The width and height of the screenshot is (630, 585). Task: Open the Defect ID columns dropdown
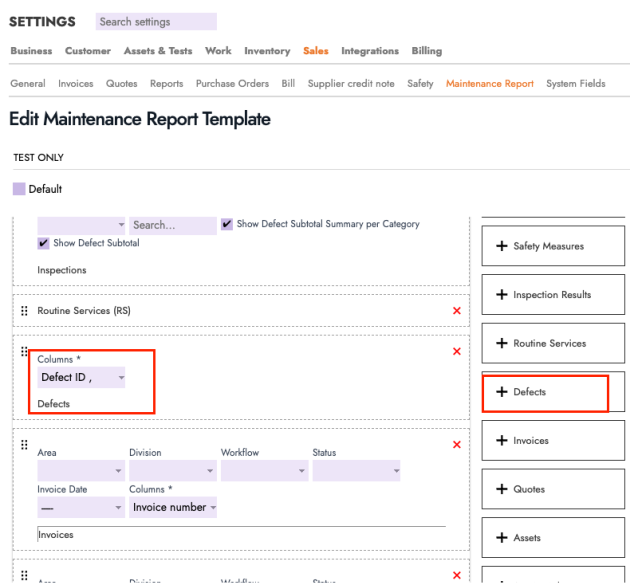coord(82,377)
